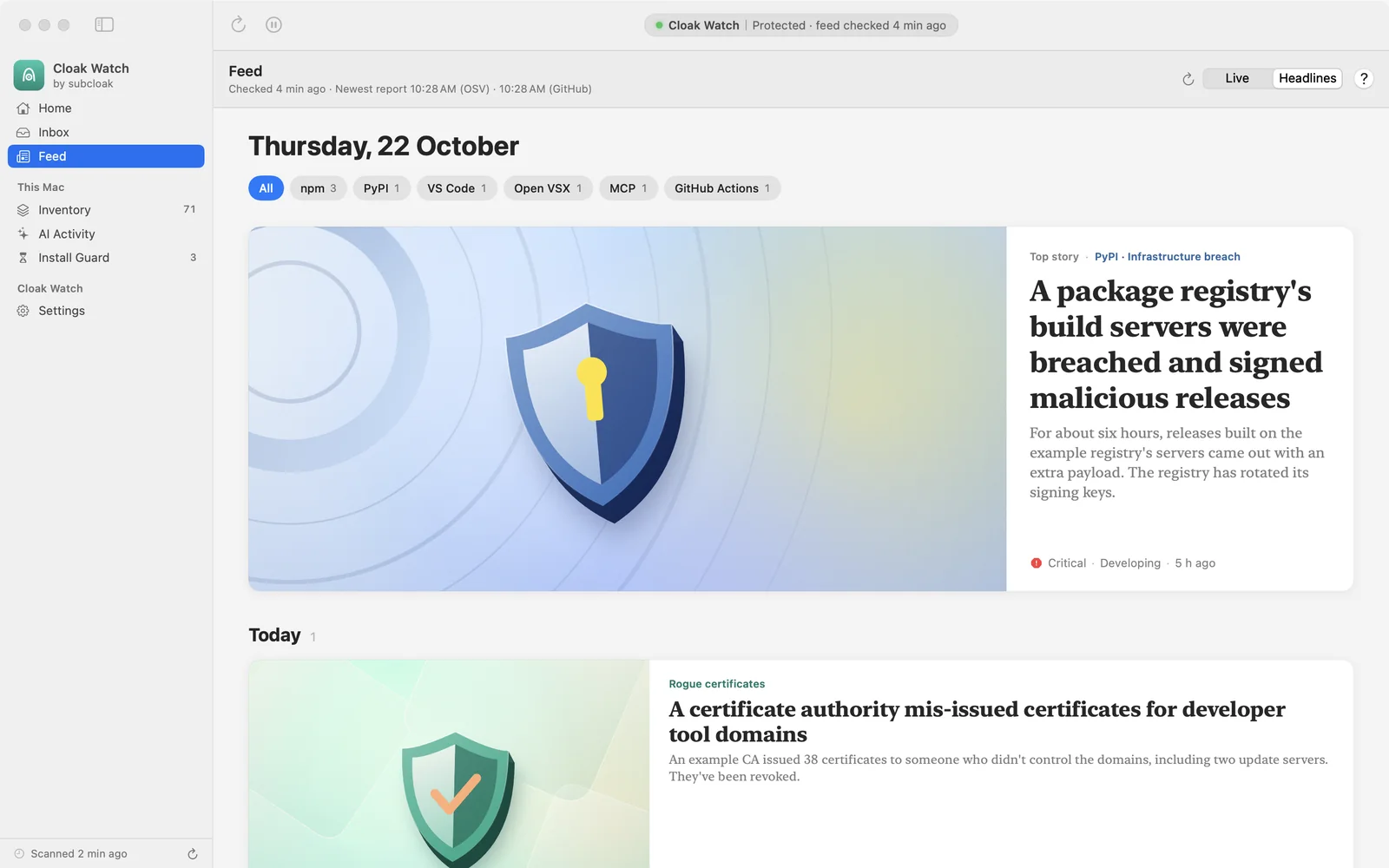
Task: Click the refresh icon in the title bar
Action: point(239,24)
